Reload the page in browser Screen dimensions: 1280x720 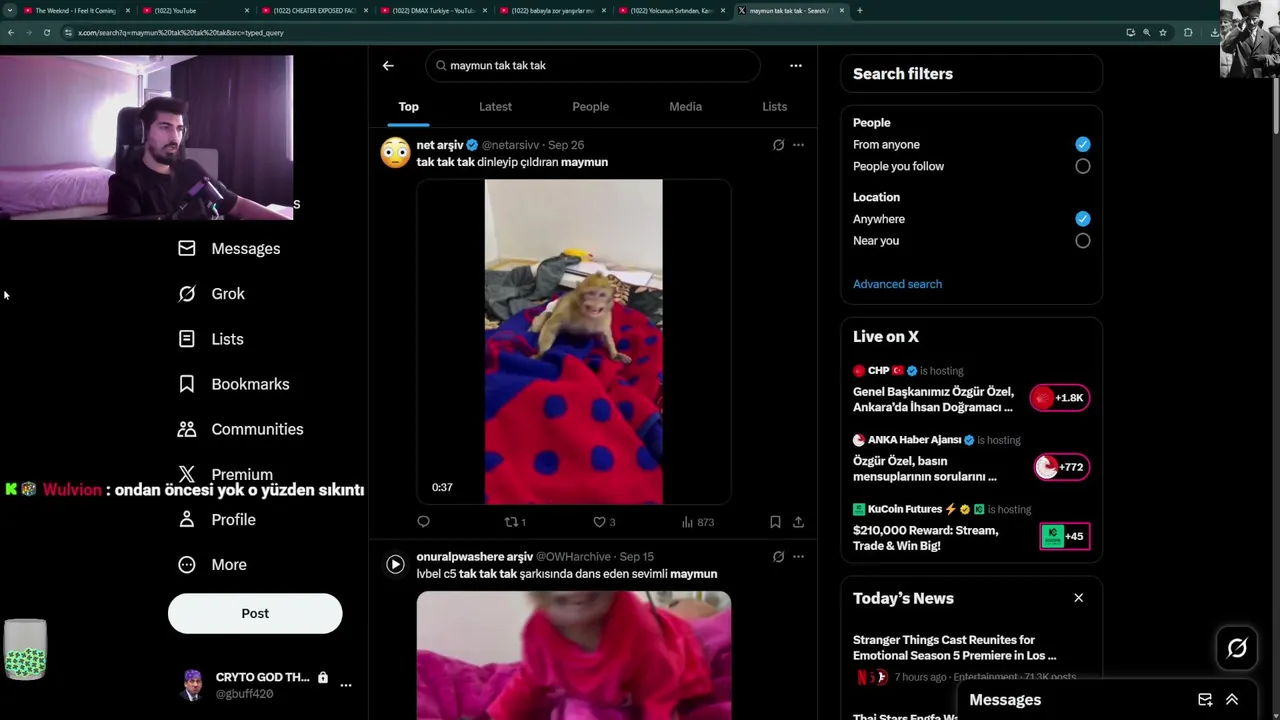[x=46, y=32]
